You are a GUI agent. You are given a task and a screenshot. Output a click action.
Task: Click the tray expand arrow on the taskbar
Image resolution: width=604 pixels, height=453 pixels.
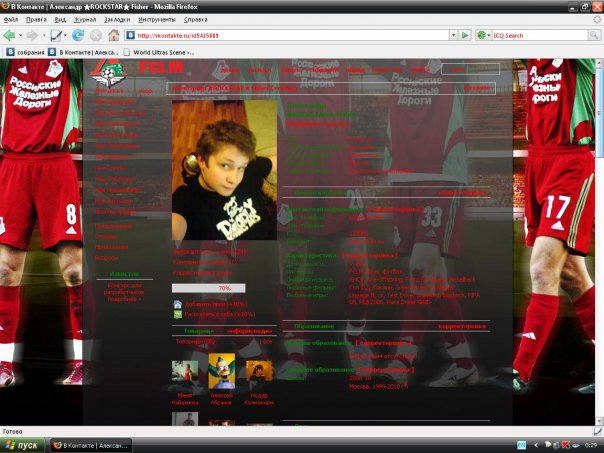coord(535,445)
